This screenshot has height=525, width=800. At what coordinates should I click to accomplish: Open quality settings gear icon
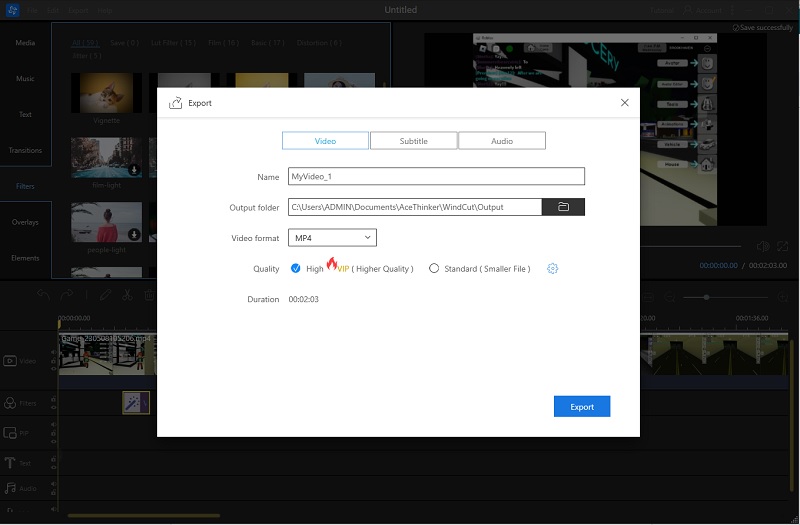coord(553,268)
